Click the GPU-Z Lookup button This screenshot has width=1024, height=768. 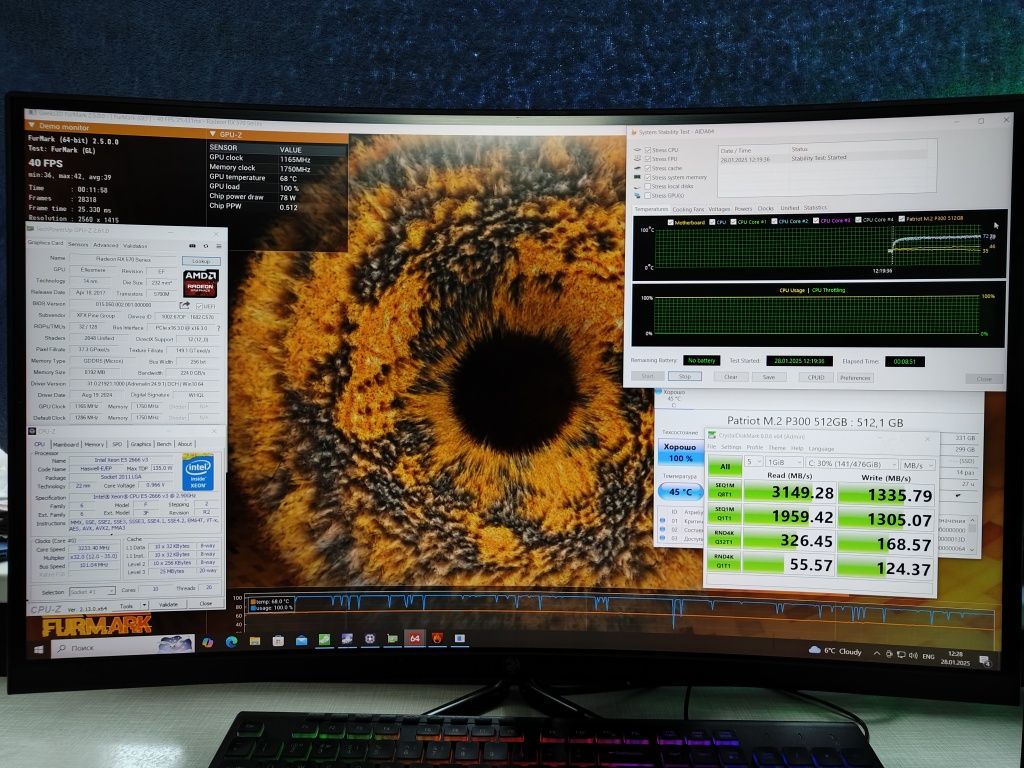pos(201,261)
